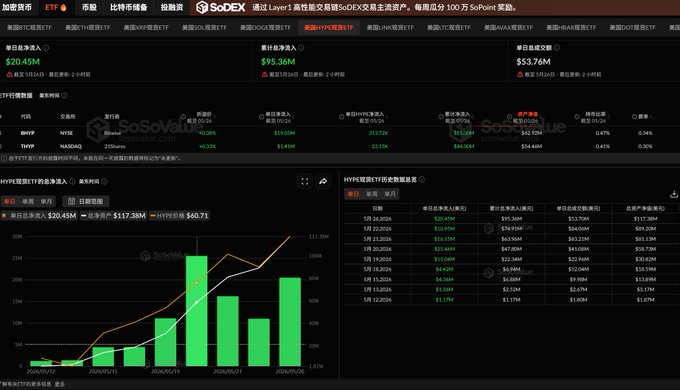This screenshot has height=390, width=680.
Task: Click info icon beside HYPE现货ETF历史数据总览
Action: point(422,179)
